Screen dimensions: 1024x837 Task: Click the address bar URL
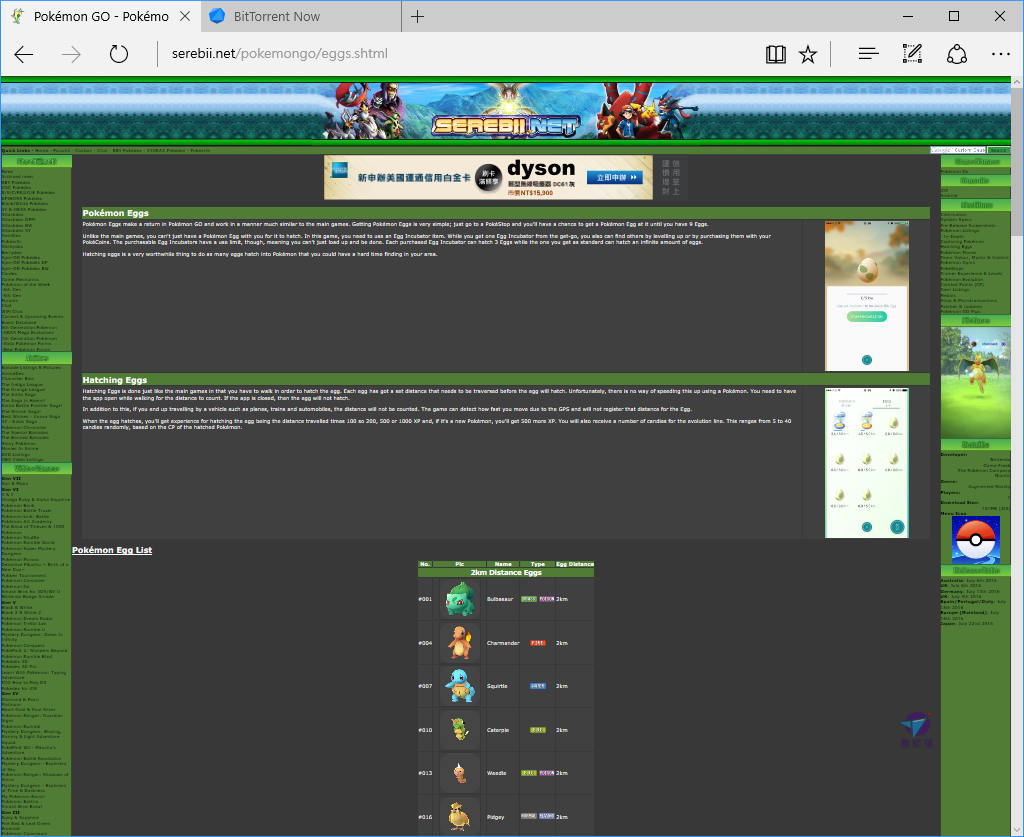coord(280,54)
